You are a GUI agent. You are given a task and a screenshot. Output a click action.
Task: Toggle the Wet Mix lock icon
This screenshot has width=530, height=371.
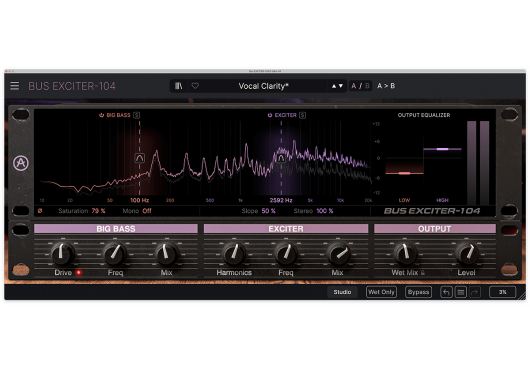click(x=423, y=272)
